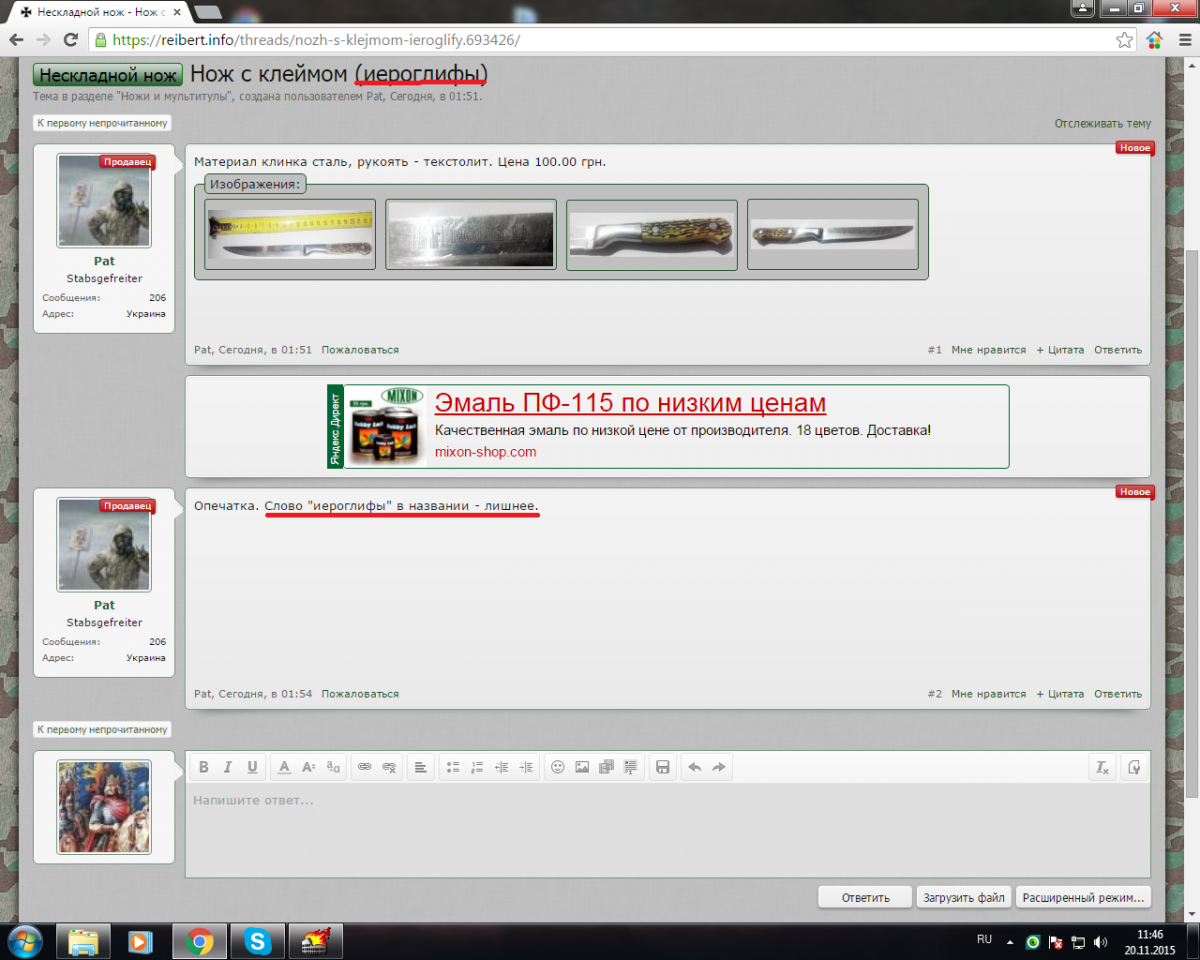Image resolution: width=1200 pixels, height=960 pixels.
Task: Insert a numbered list
Action: pos(478,767)
